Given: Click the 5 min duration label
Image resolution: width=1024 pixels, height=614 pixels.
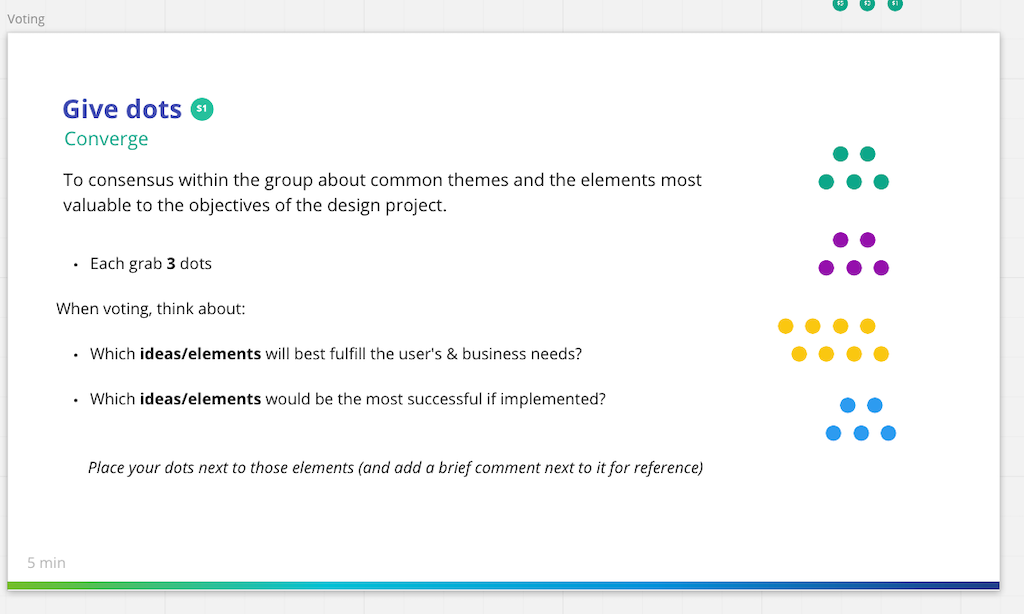Looking at the screenshot, I should [47, 563].
